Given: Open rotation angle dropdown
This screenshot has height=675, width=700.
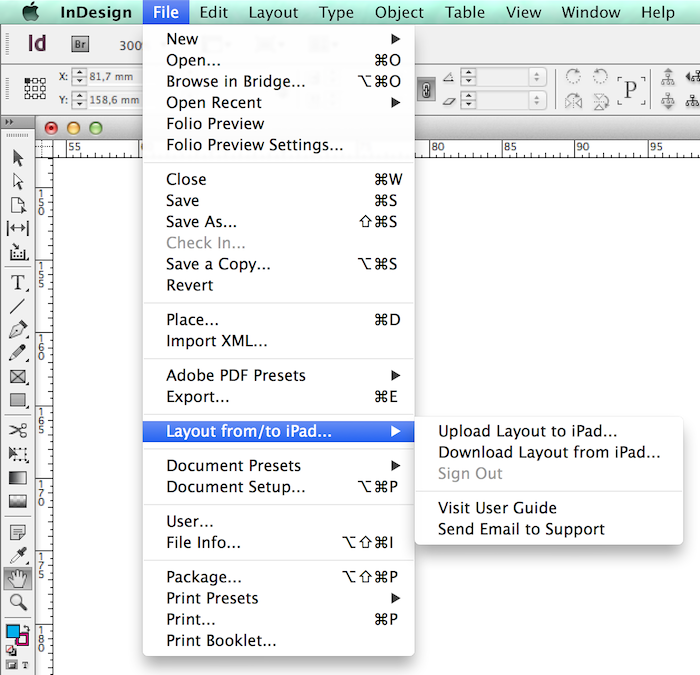Looking at the screenshot, I should [537, 77].
